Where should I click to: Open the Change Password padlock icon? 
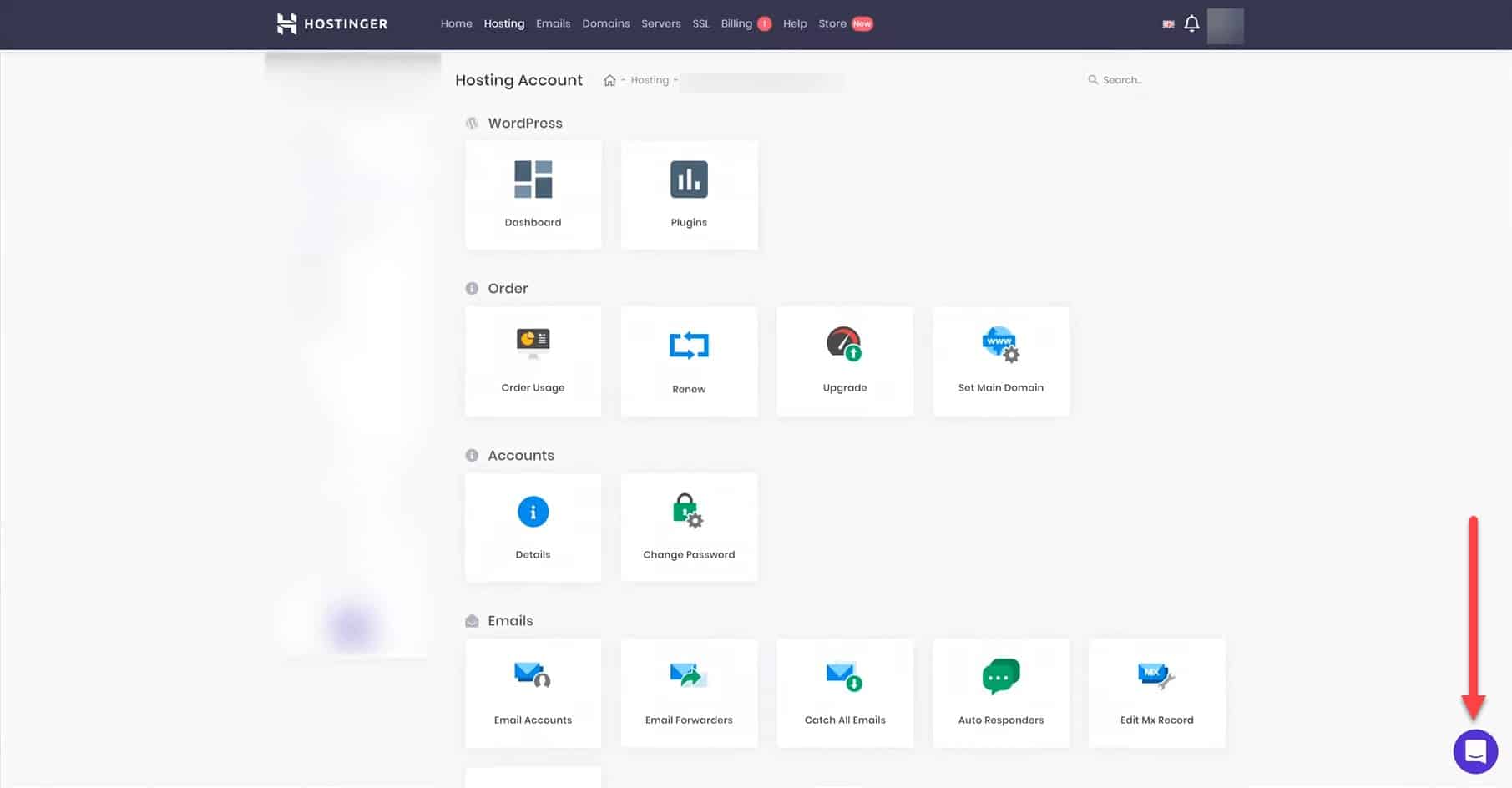point(688,510)
